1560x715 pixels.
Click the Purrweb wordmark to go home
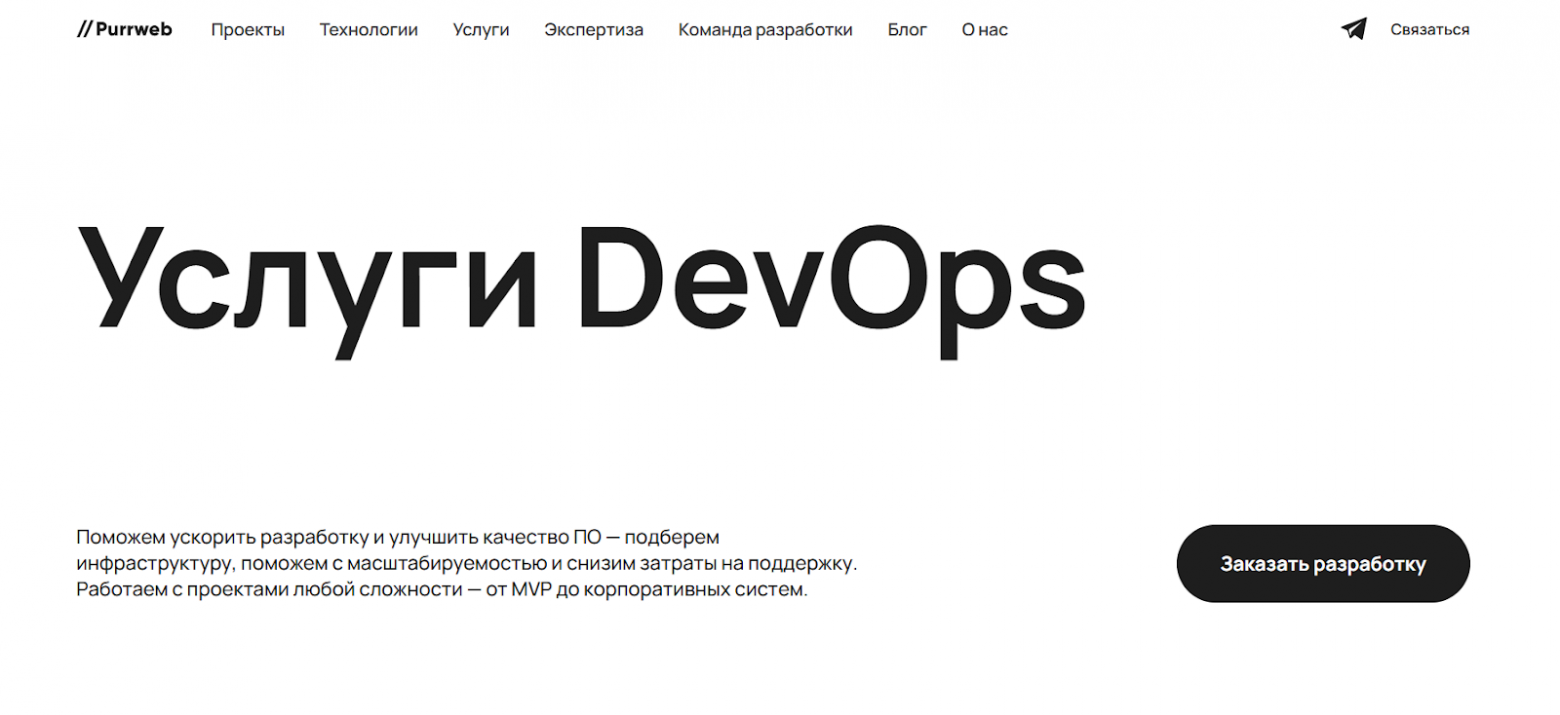[x=132, y=29]
